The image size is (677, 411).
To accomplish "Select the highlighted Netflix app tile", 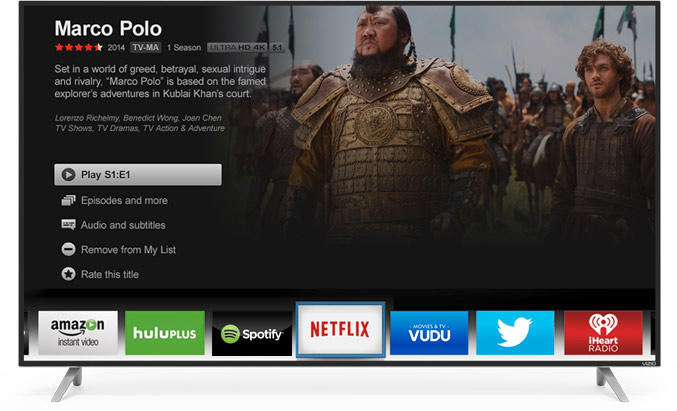I will click(340, 329).
